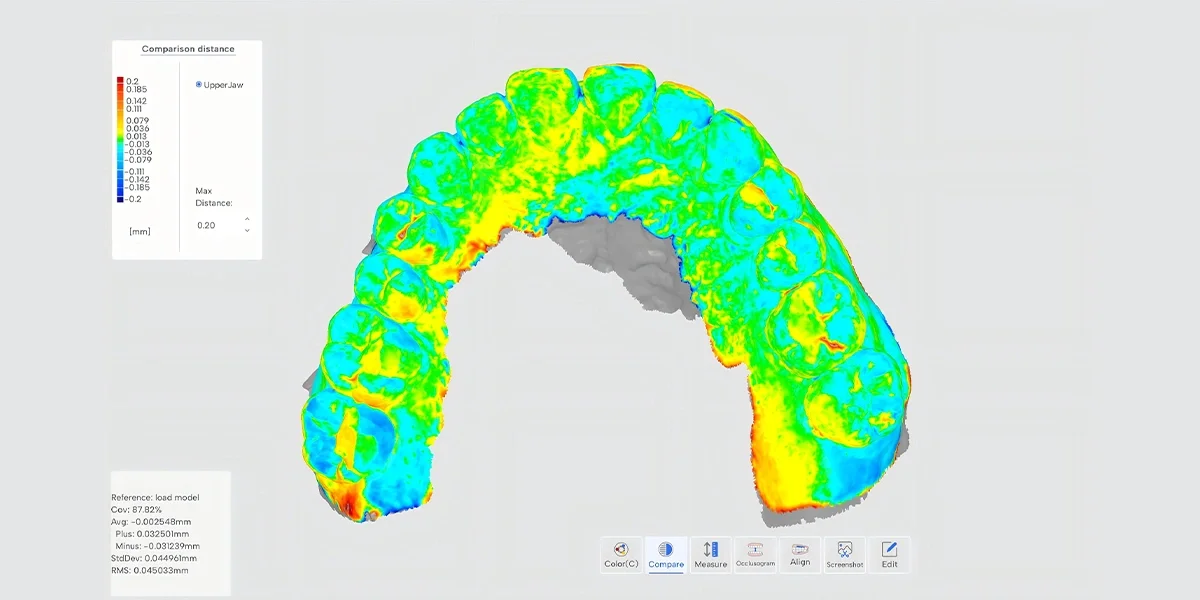The height and width of the screenshot is (600, 1200).
Task: Activate the Measure tool
Action: pos(710,554)
